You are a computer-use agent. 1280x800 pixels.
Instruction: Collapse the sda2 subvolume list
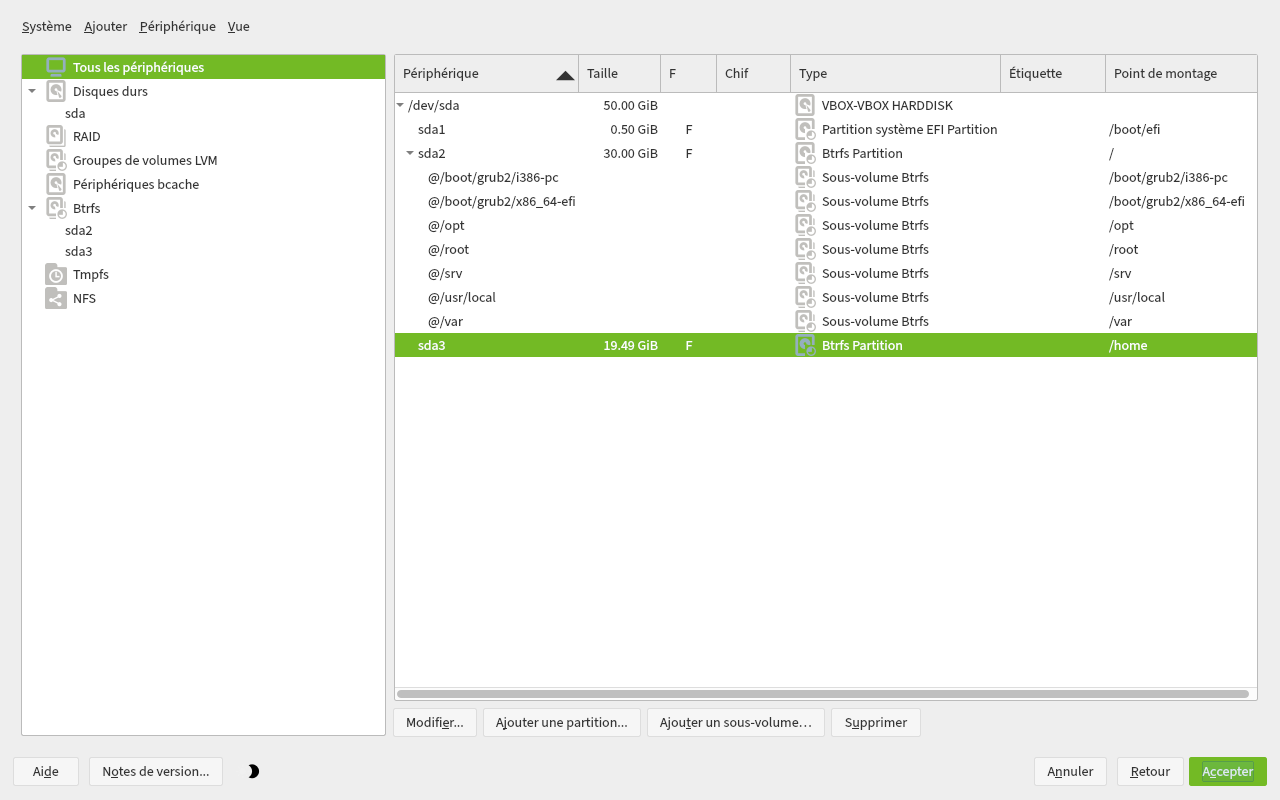pos(410,153)
